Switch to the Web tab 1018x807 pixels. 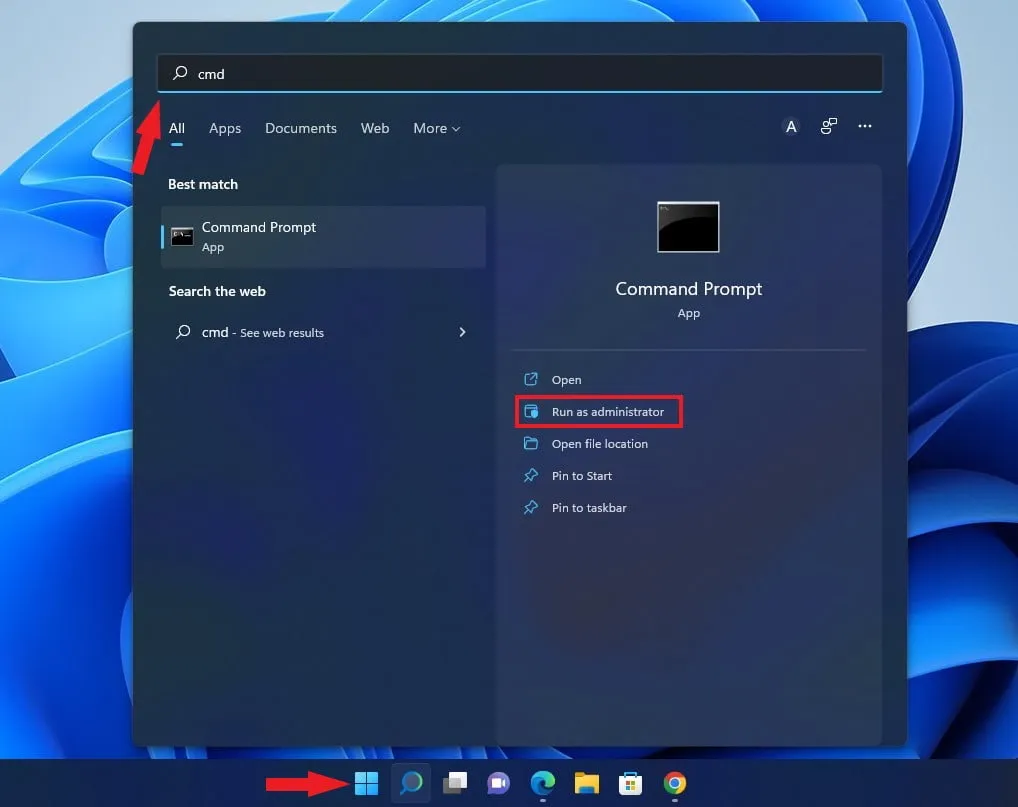375,128
